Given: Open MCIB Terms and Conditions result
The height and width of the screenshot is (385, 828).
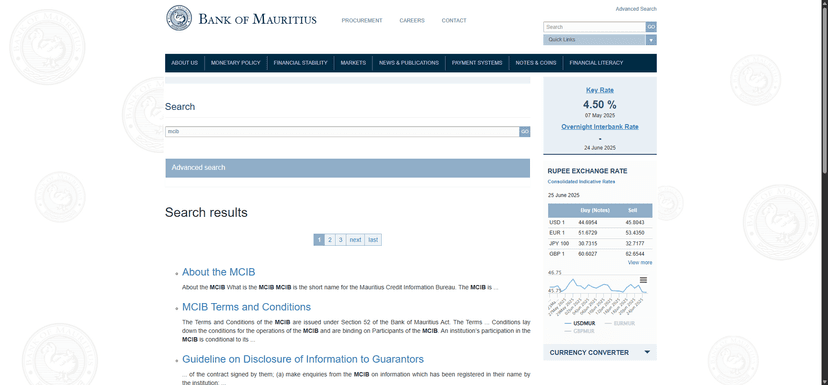Looking at the screenshot, I should [x=247, y=307].
